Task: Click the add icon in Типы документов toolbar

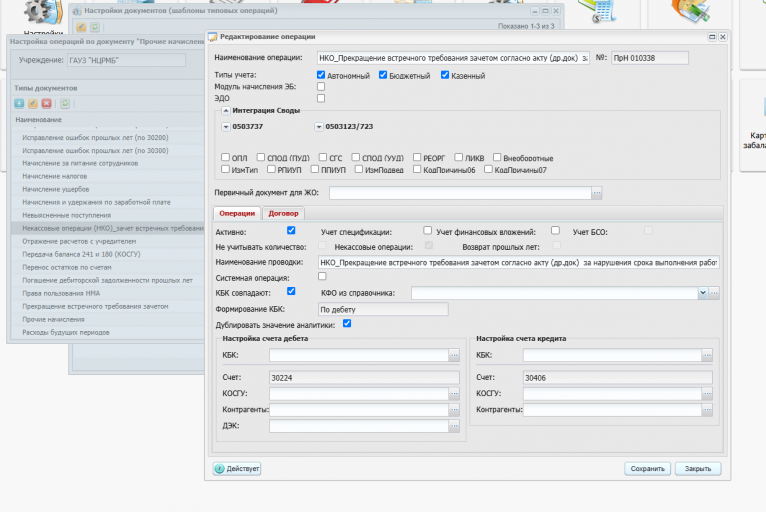Action: (19, 103)
